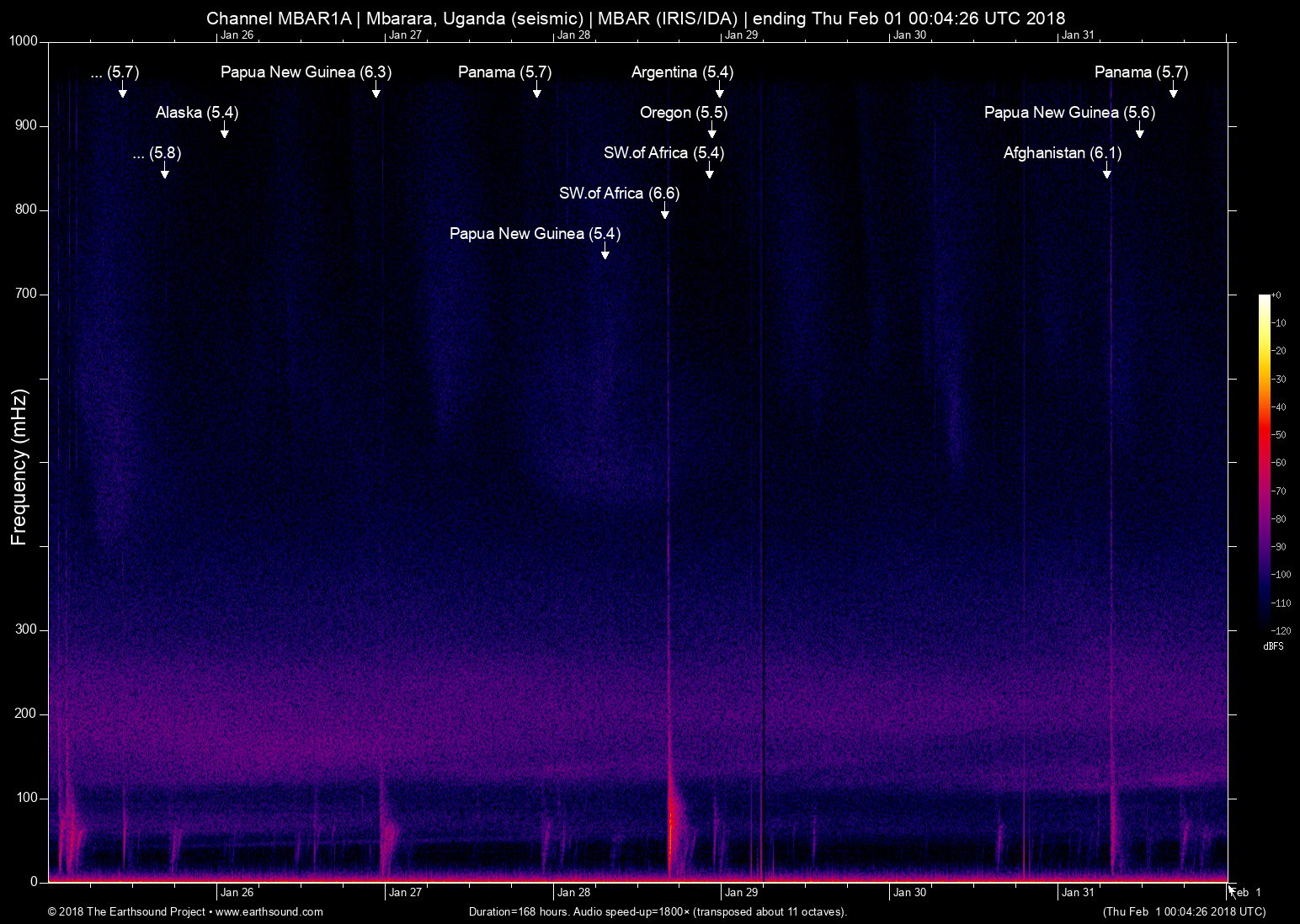The width and height of the screenshot is (1300, 924).
Task: Click the arrow under Alaska (5.4)
Action: pyautogui.click(x=224, y=130)
